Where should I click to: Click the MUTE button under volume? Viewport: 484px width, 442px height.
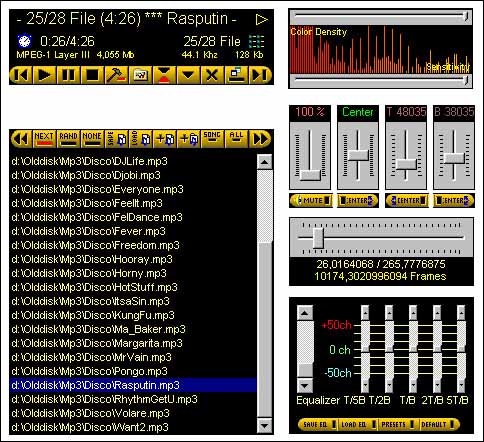tap(310, 200)
